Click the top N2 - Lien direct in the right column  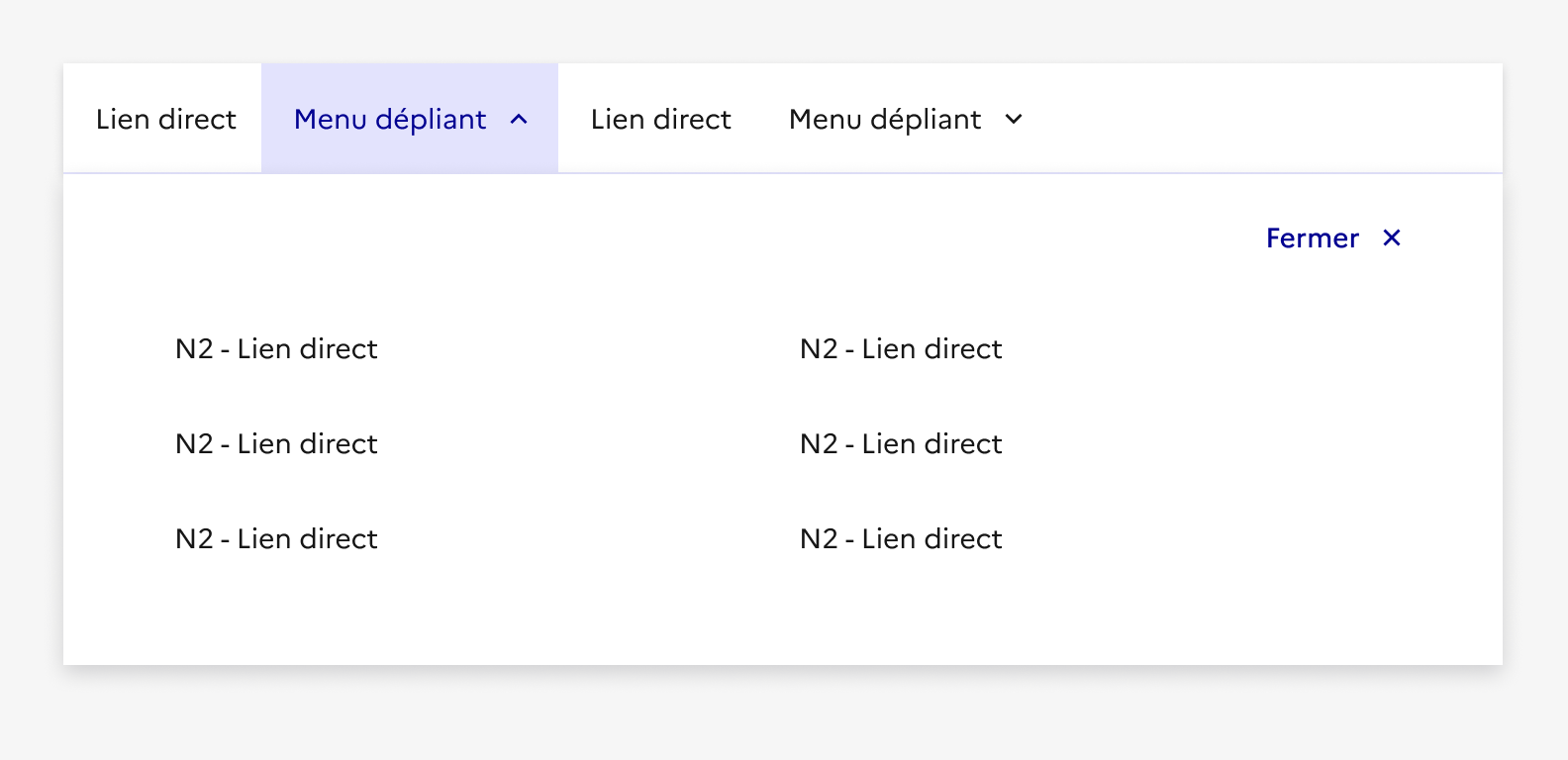coord(901,349)
